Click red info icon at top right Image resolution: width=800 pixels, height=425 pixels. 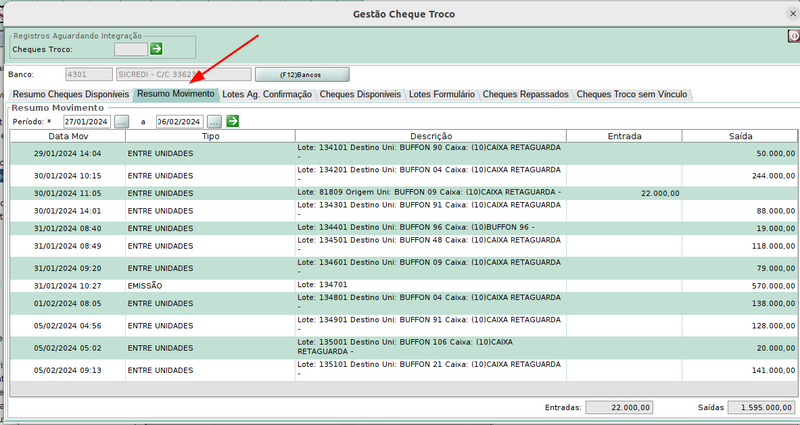(x=793, y=35)
